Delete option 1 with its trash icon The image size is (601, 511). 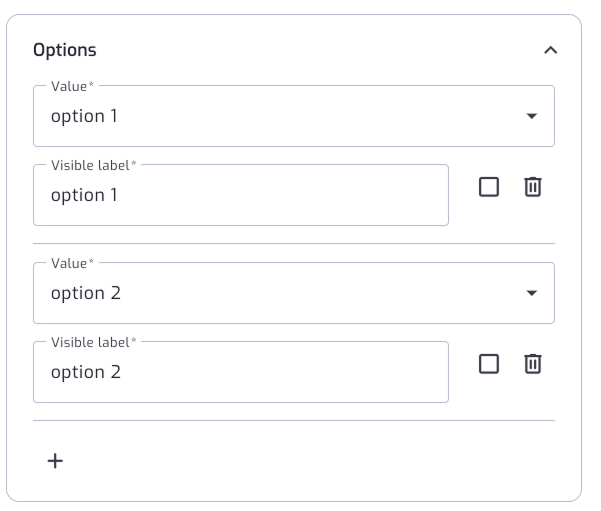tap(533, 187)
